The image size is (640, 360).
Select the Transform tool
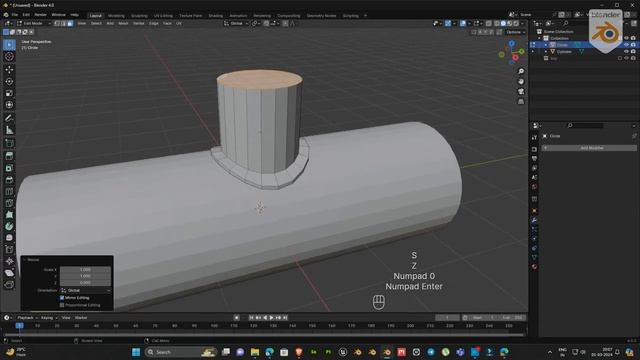tap(9, 105)
